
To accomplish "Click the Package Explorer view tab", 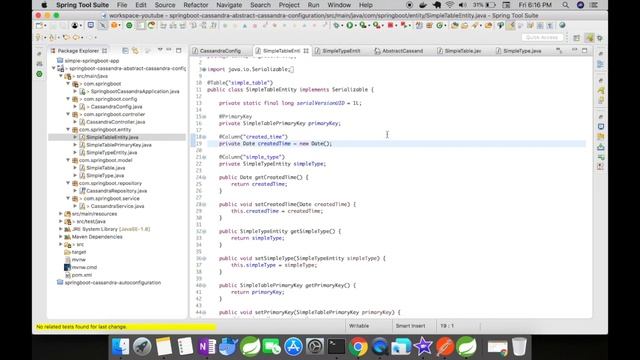I will 78,51.
